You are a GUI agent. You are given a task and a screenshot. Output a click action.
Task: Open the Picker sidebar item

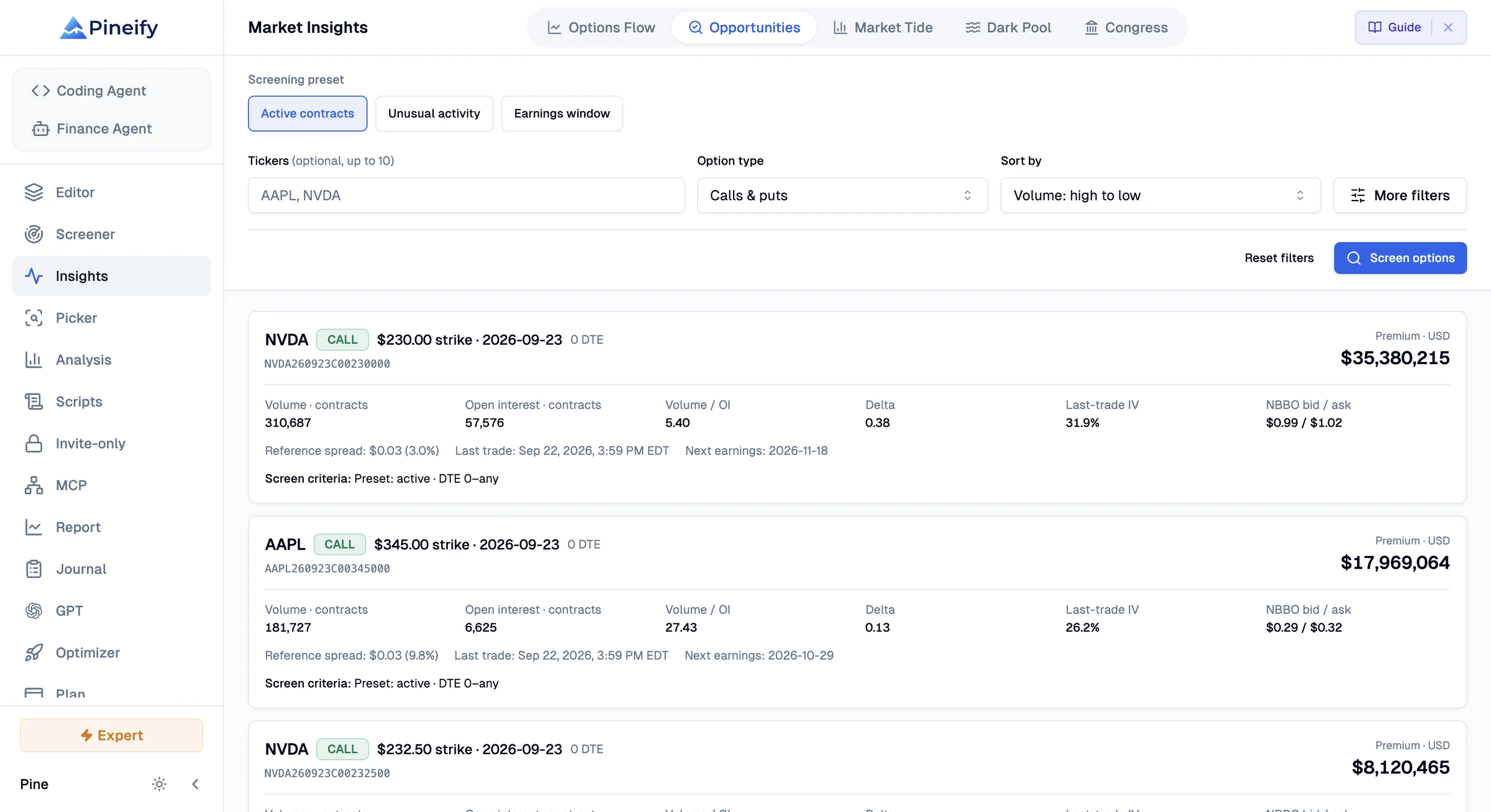pos(112,318)
